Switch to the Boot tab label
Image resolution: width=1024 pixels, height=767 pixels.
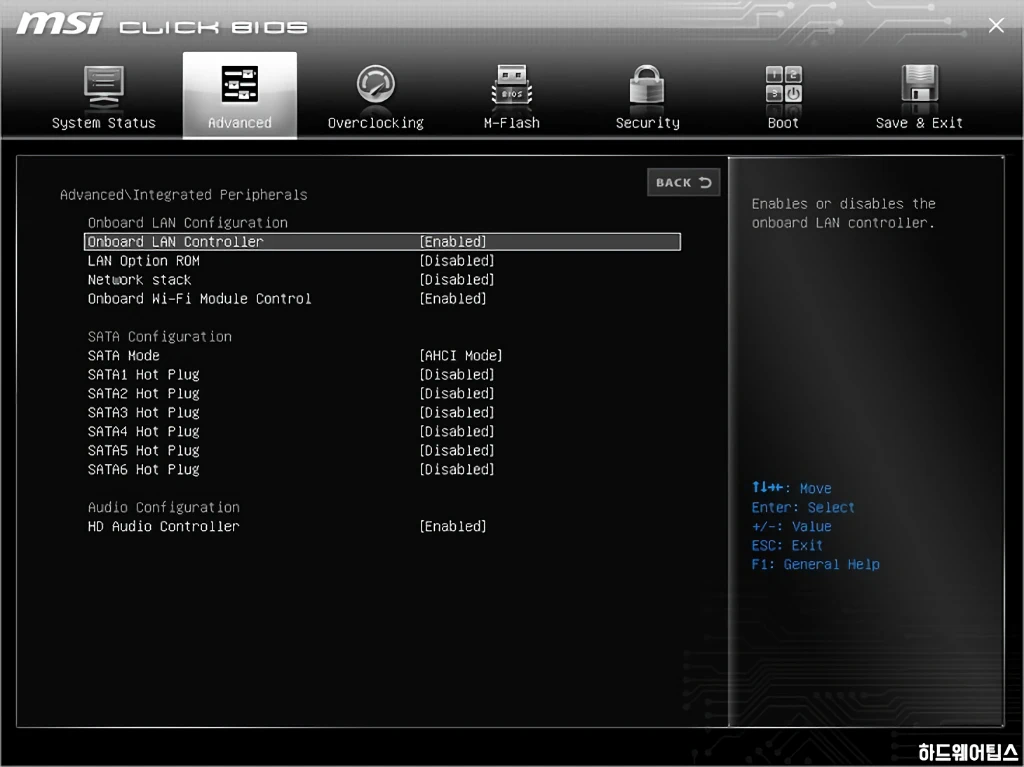pyautogui.click(x=783, y=123)
